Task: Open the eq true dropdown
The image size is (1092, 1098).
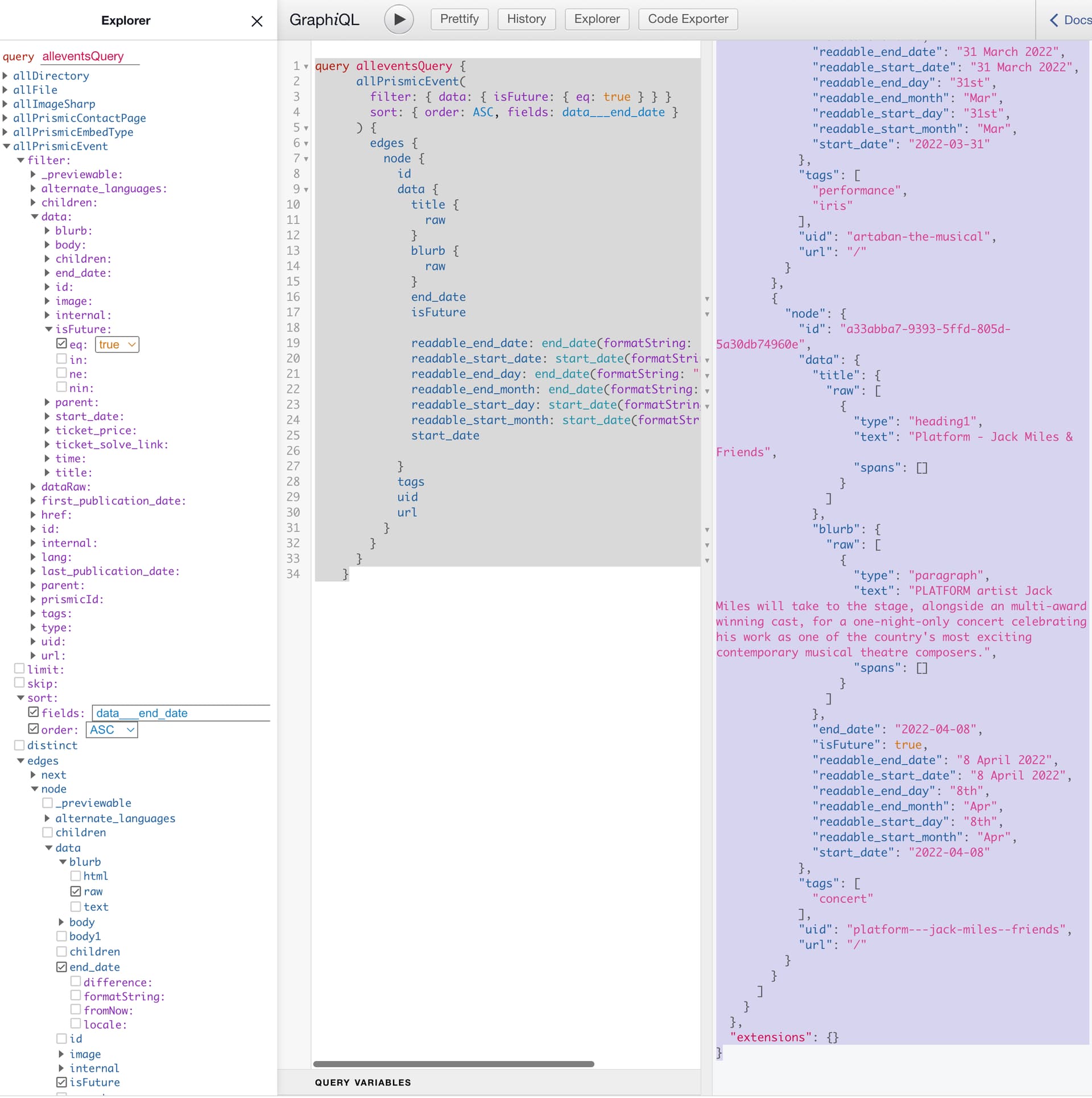Action: click(117, 345)
